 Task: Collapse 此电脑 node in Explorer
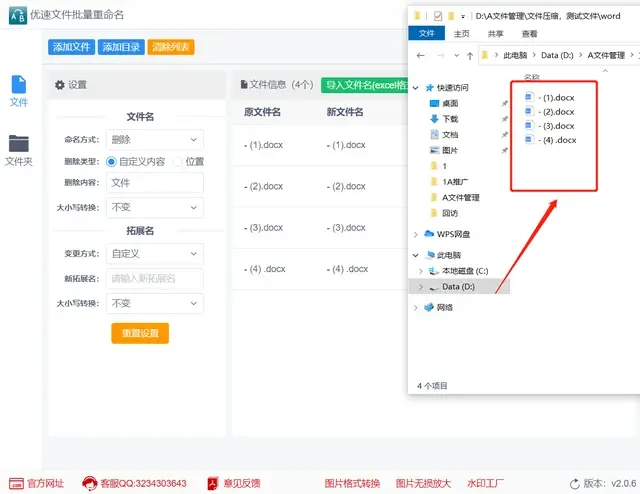point(416,255)
